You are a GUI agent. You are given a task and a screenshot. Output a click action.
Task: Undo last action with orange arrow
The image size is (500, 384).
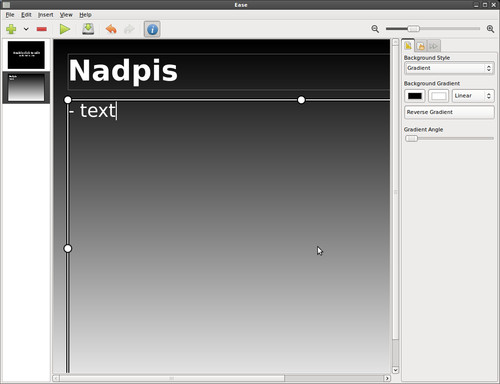[111, 29]
